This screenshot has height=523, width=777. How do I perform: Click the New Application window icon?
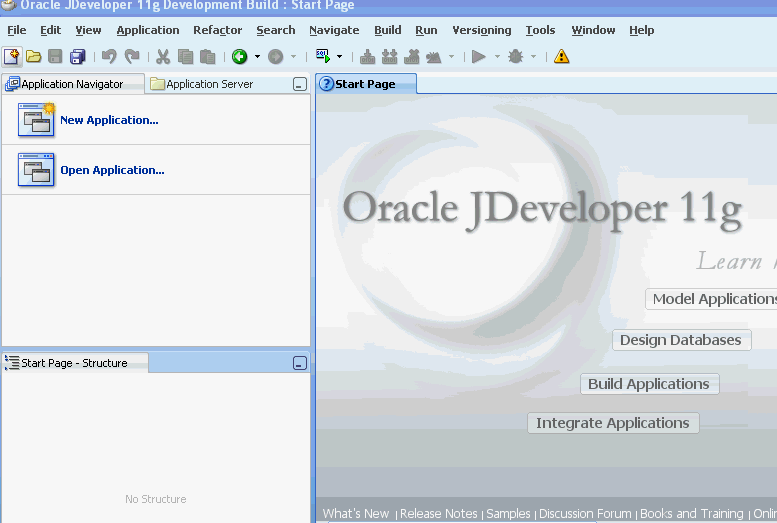coord(36,119)
